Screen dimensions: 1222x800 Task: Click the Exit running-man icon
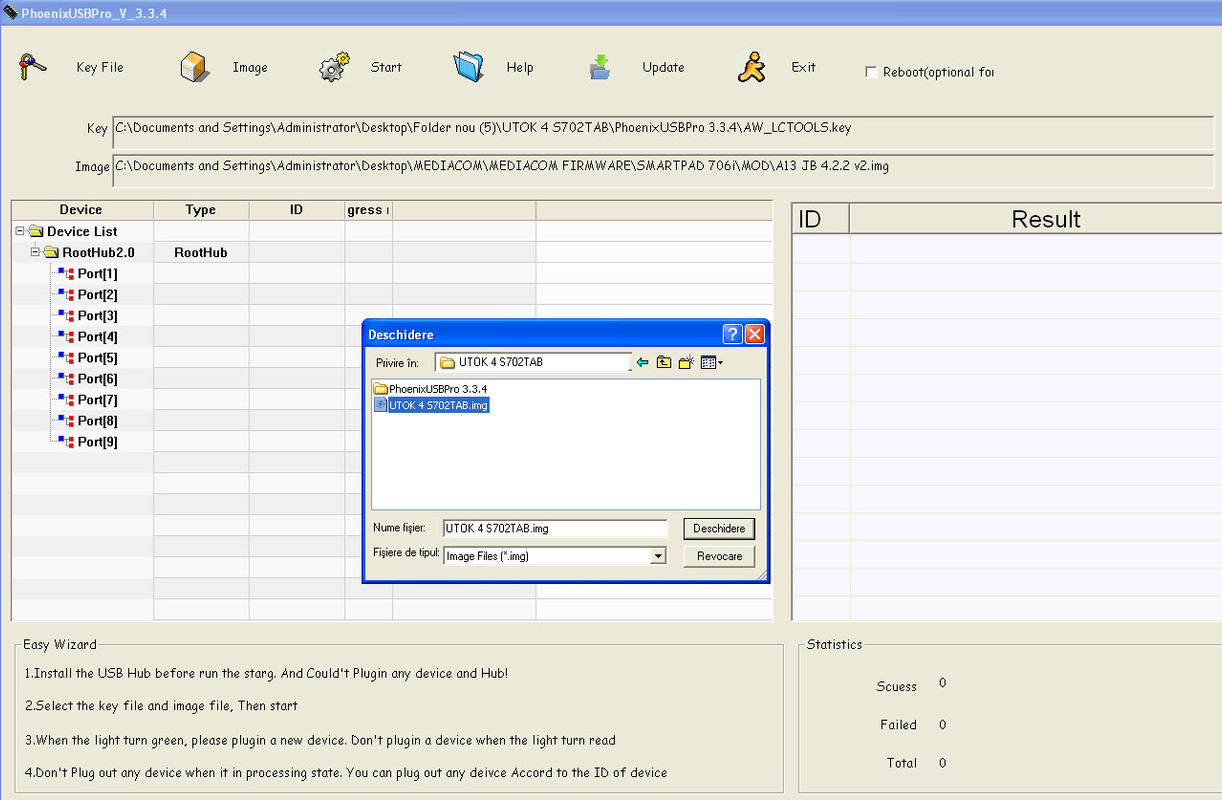tap(751, 67)
